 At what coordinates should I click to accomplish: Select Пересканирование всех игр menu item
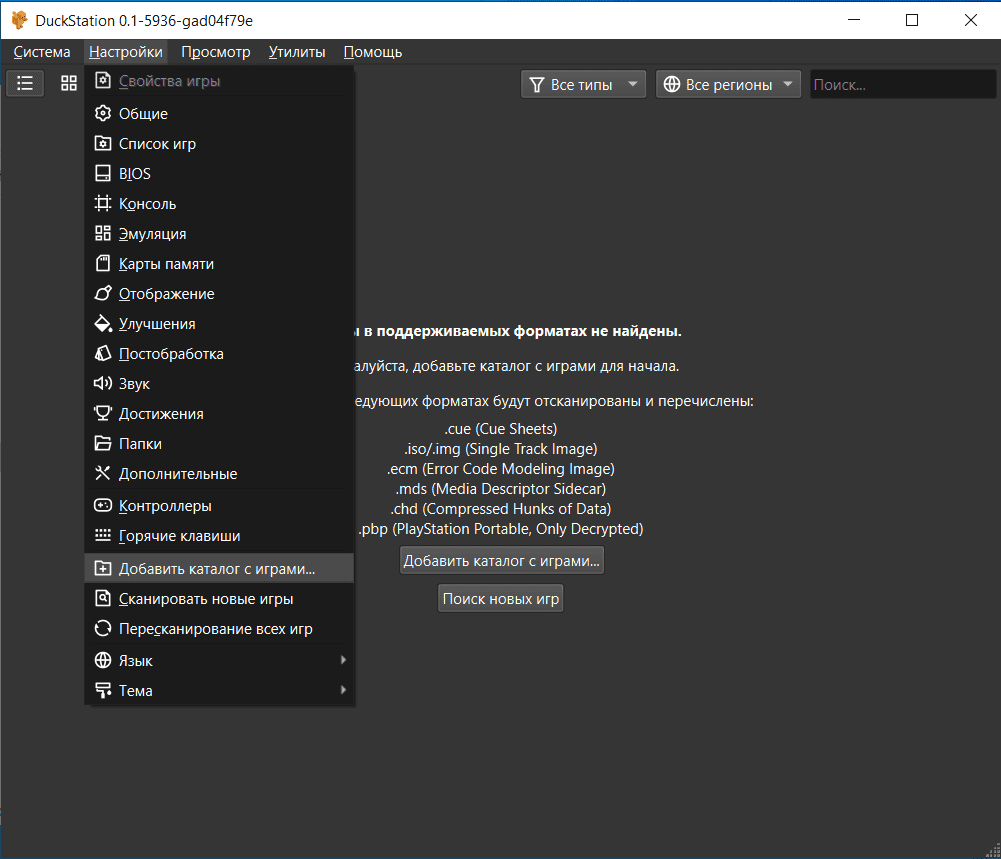point(219,628)
